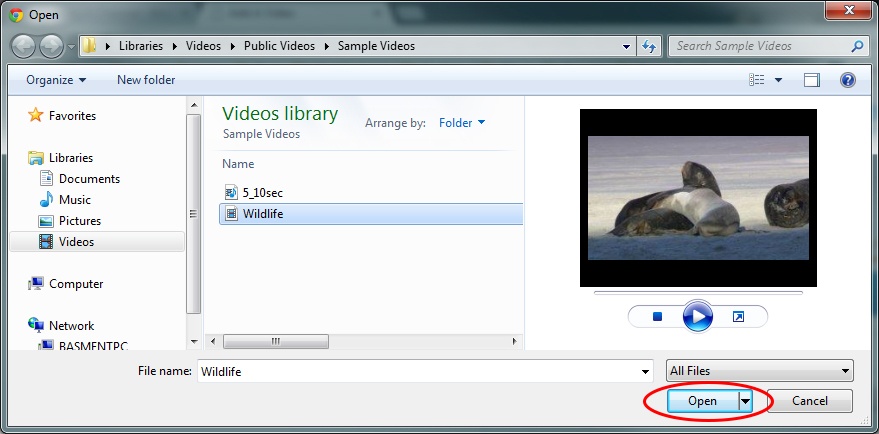This screenshot has width=879, height=434.
Task: Close the Open dialog window
Action: tap(850, 10)
